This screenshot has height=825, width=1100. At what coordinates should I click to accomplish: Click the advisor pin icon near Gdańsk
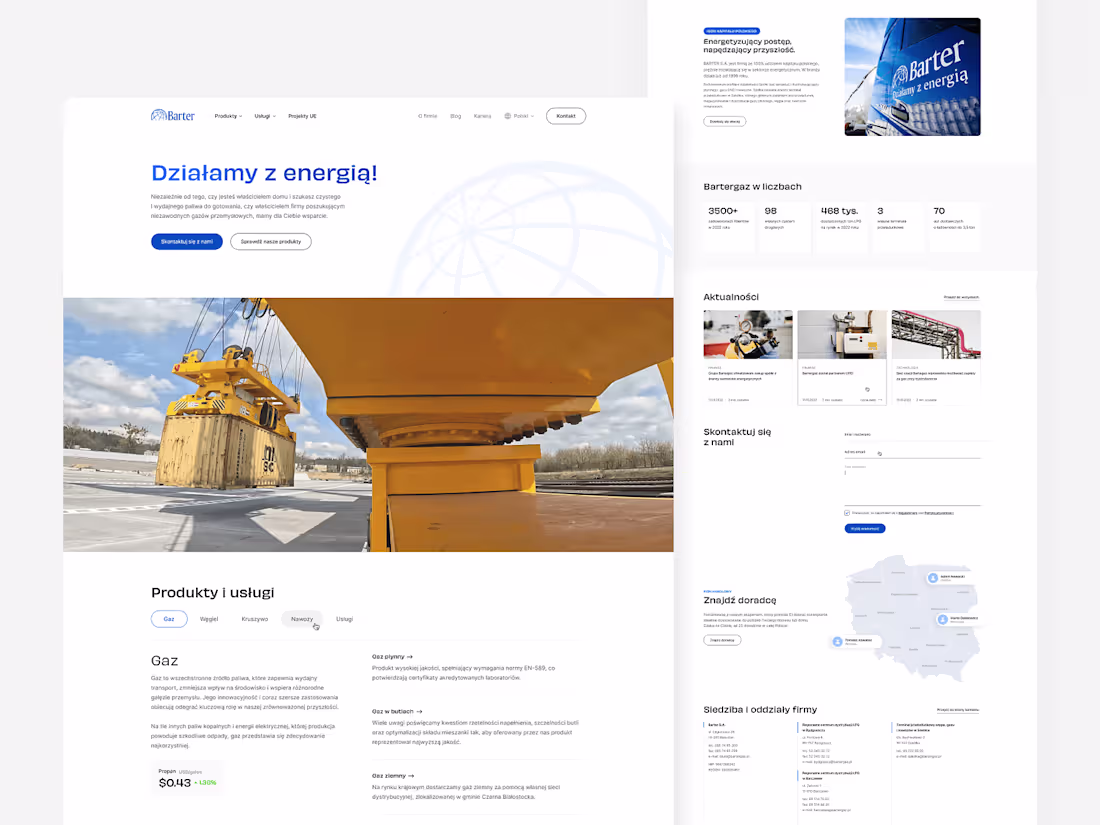[933, 578]
